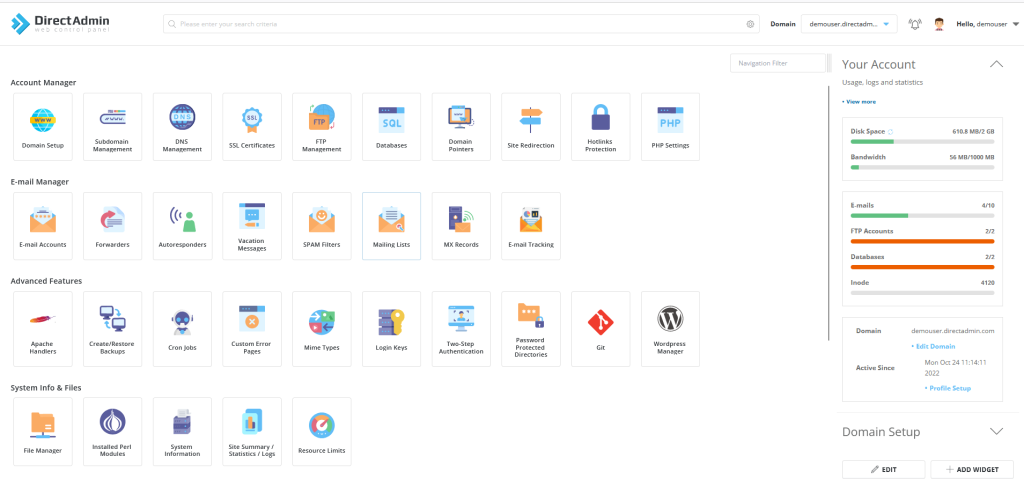Collapse the Your Account panel
Image resolution: width=1024 pixels, height=479 pixels.
[x=996, y=64]
